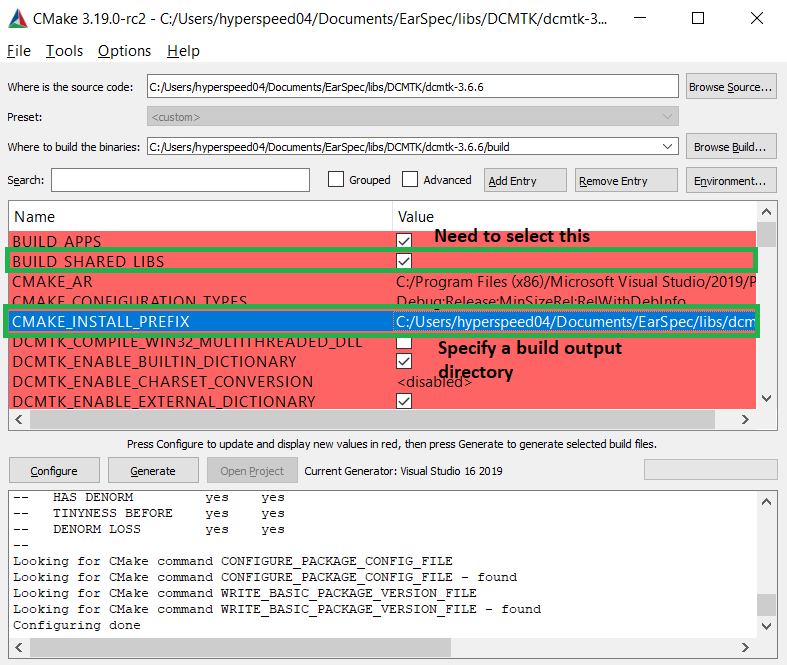Screen dimensions: 787x665
Task: Click the source code path field
Action: (413, 87)
